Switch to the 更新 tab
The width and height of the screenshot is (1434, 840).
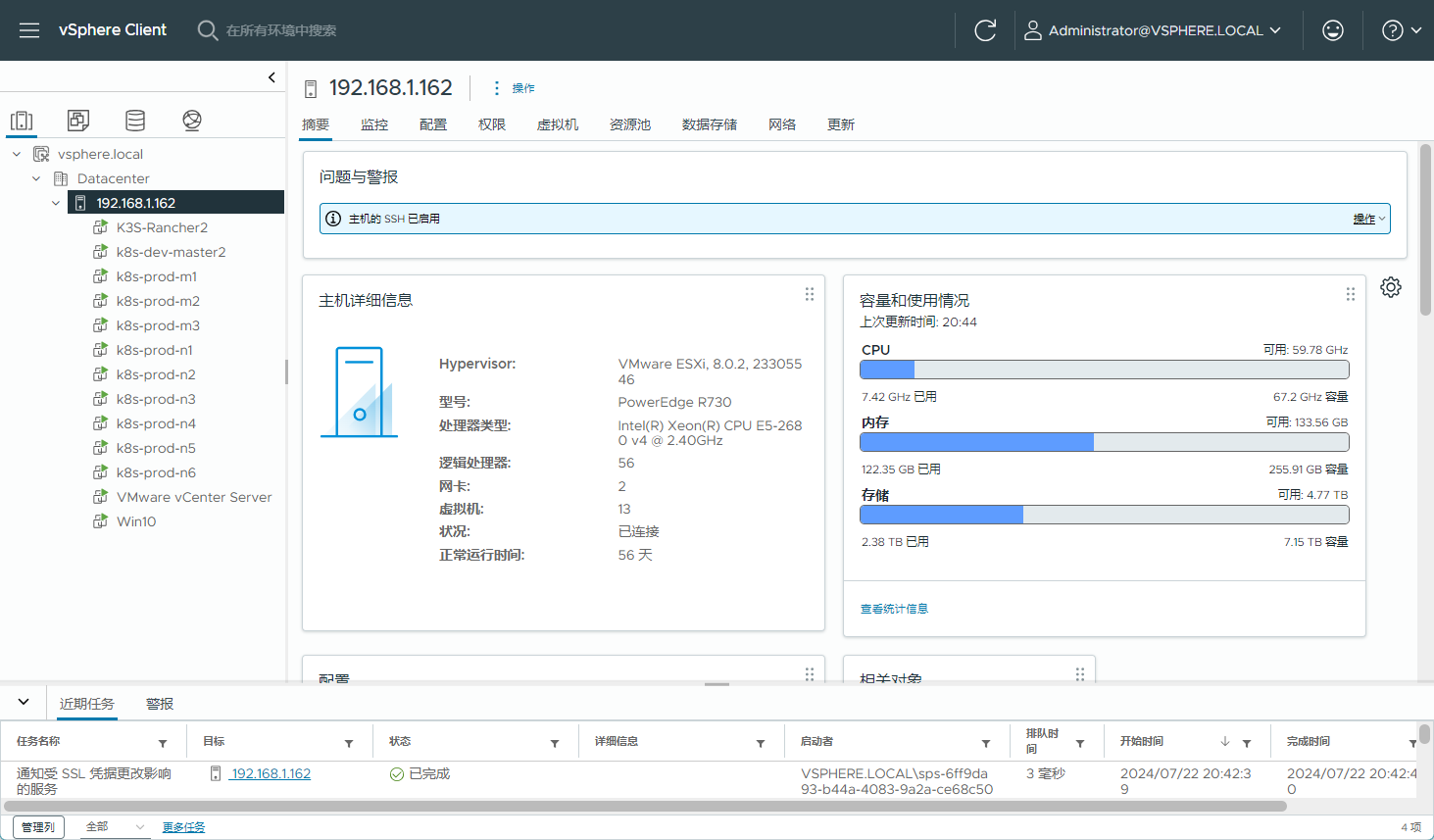pyautogui.click(x=841, y=124)
